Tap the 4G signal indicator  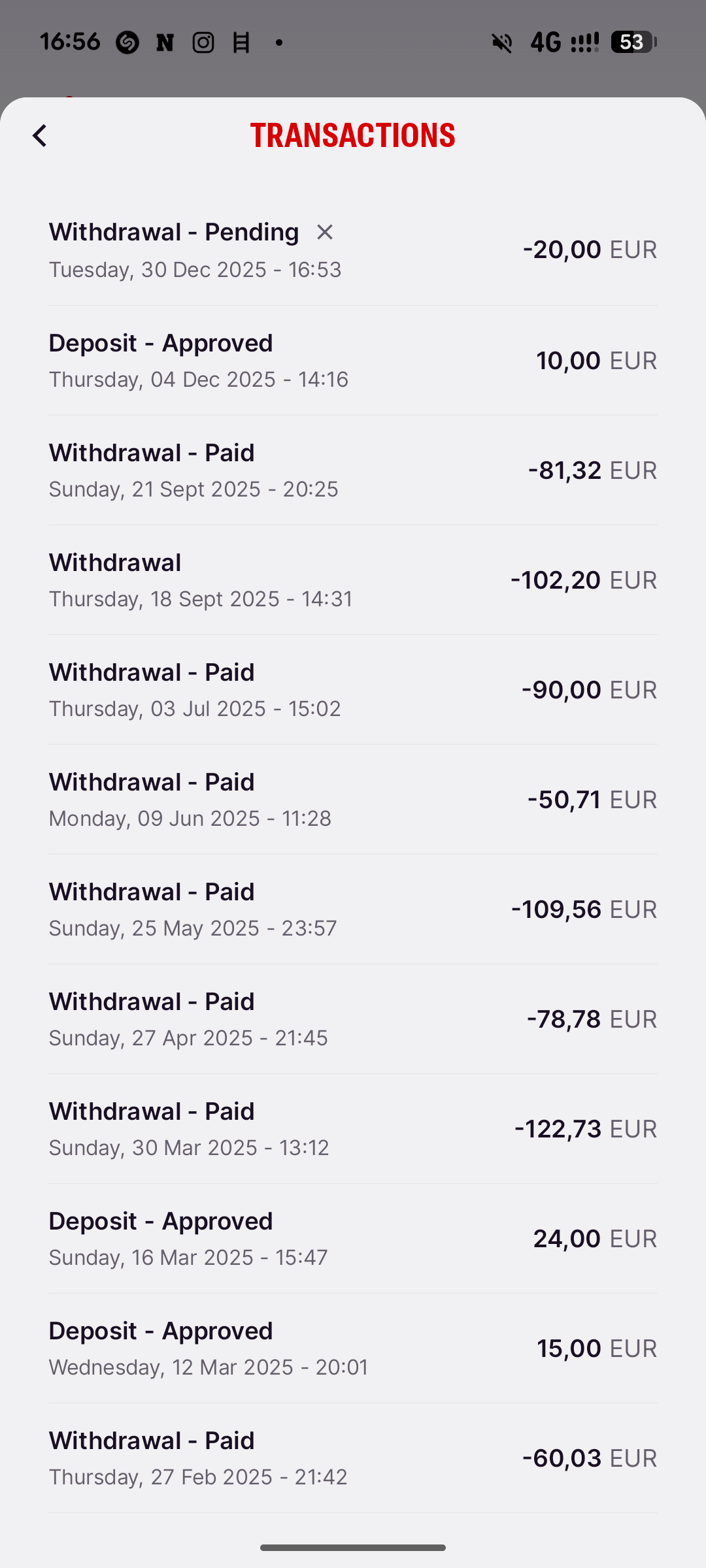(x=546, y=43)
